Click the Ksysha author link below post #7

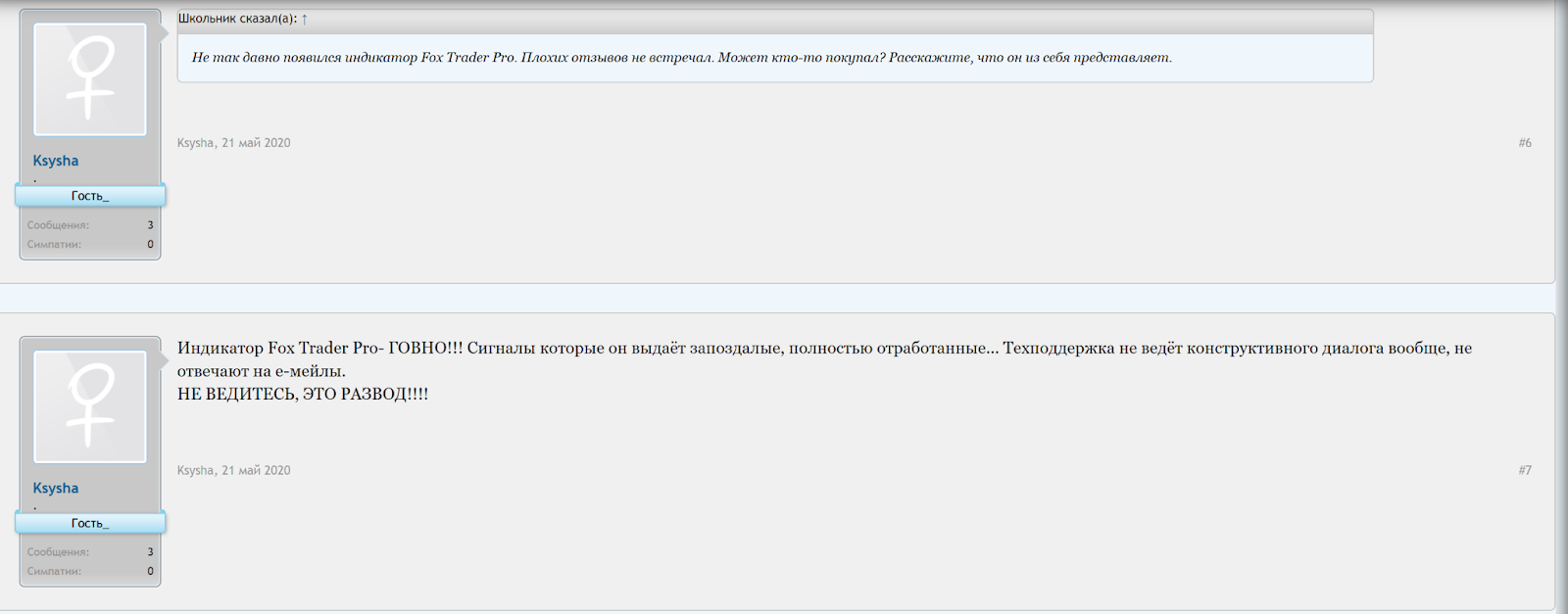pyautogui.click(x=195, y=470)
